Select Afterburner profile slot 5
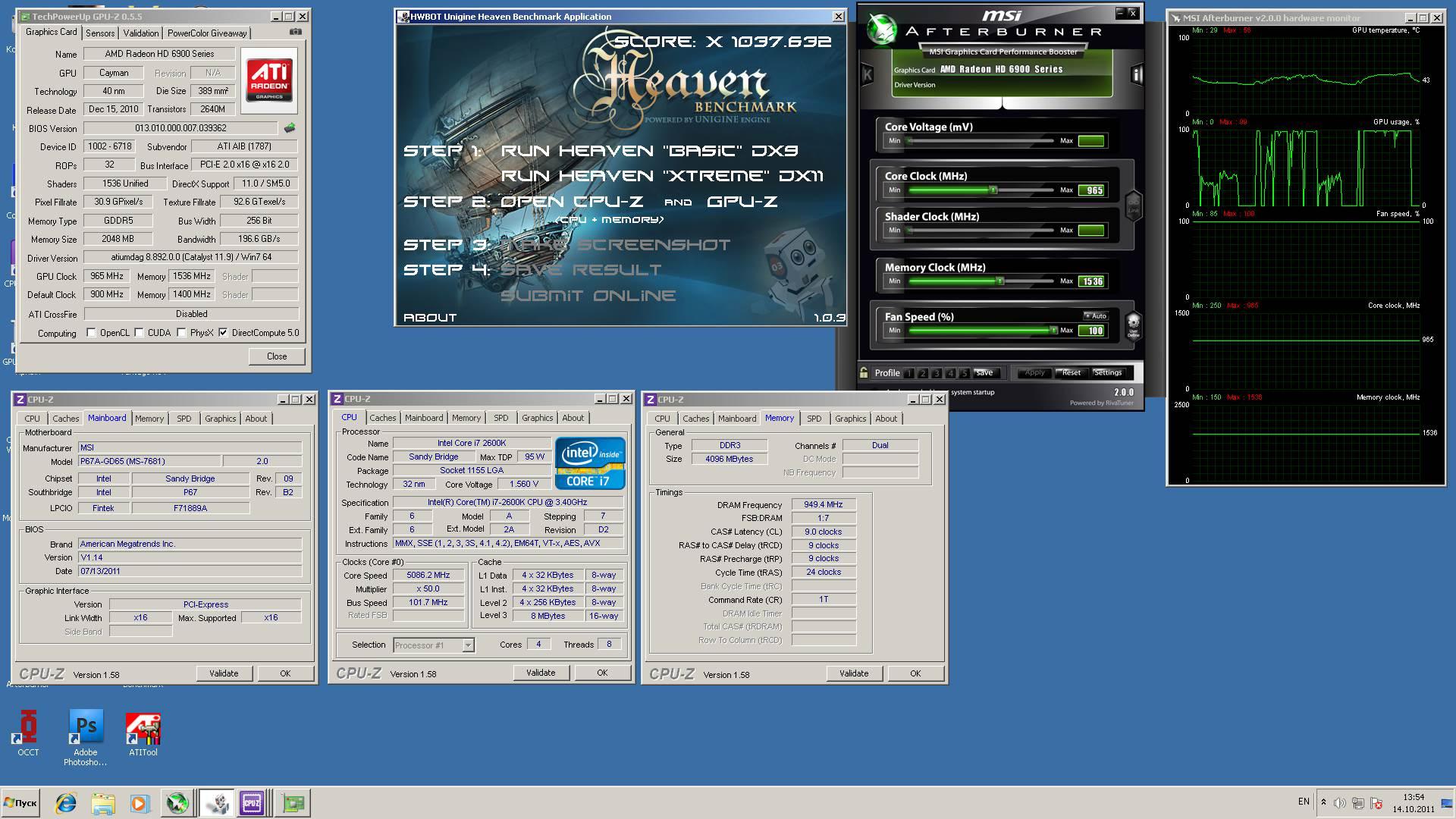 pyautogui.click(x=964, y=373)
